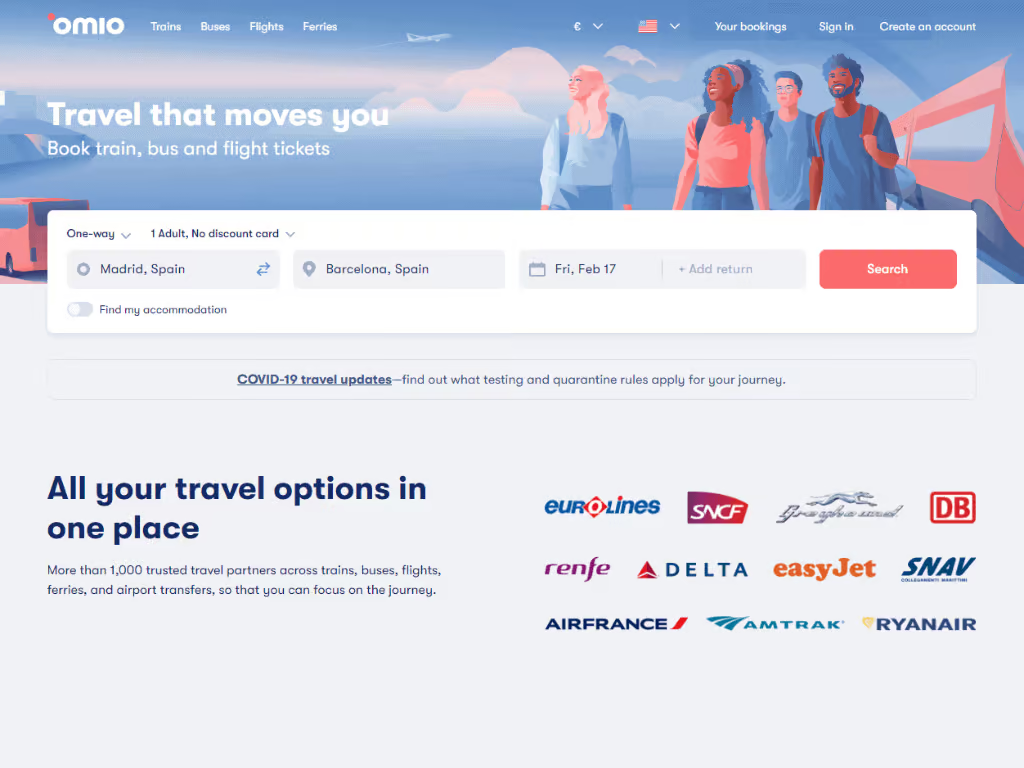Click the destination map pin icon

pyautogui.click(x=310, y=269)
